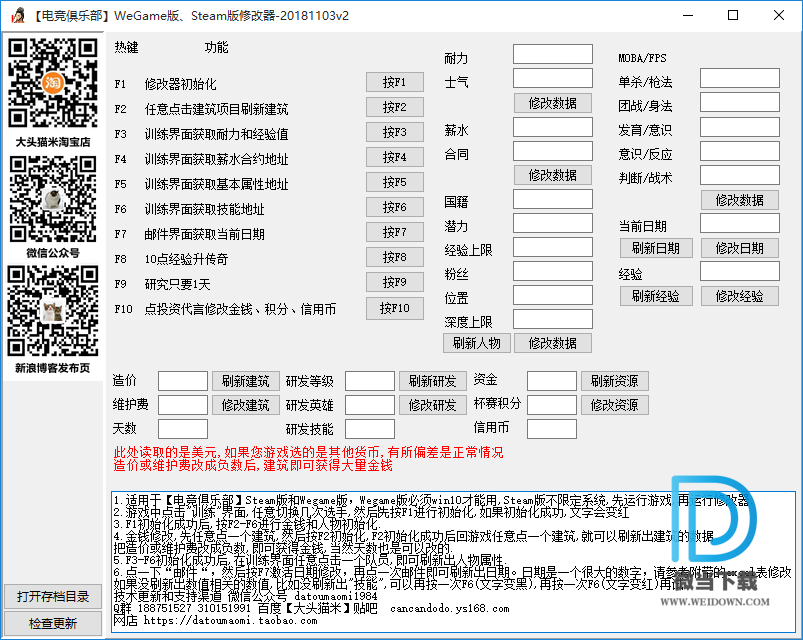Viewport: 803px width, 640px height.
Task: Focus the 耐力 input field
Action: [x=553, y=54]
